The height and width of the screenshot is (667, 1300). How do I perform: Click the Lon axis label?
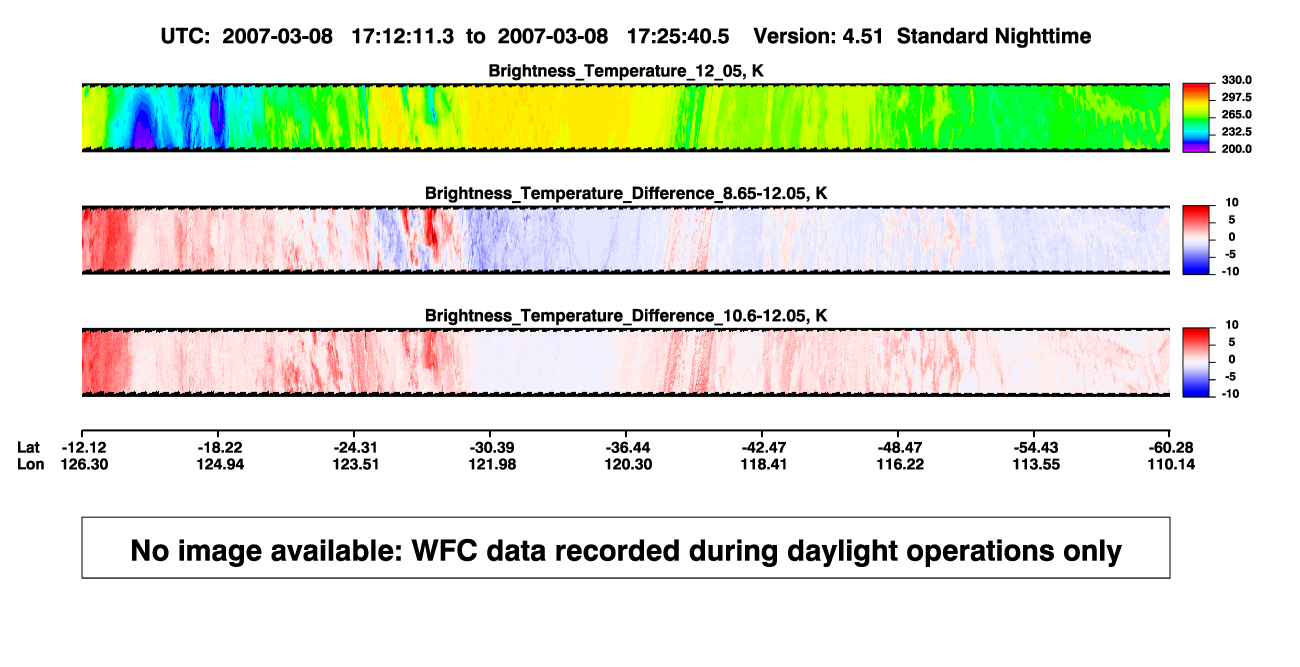point(30,464)
